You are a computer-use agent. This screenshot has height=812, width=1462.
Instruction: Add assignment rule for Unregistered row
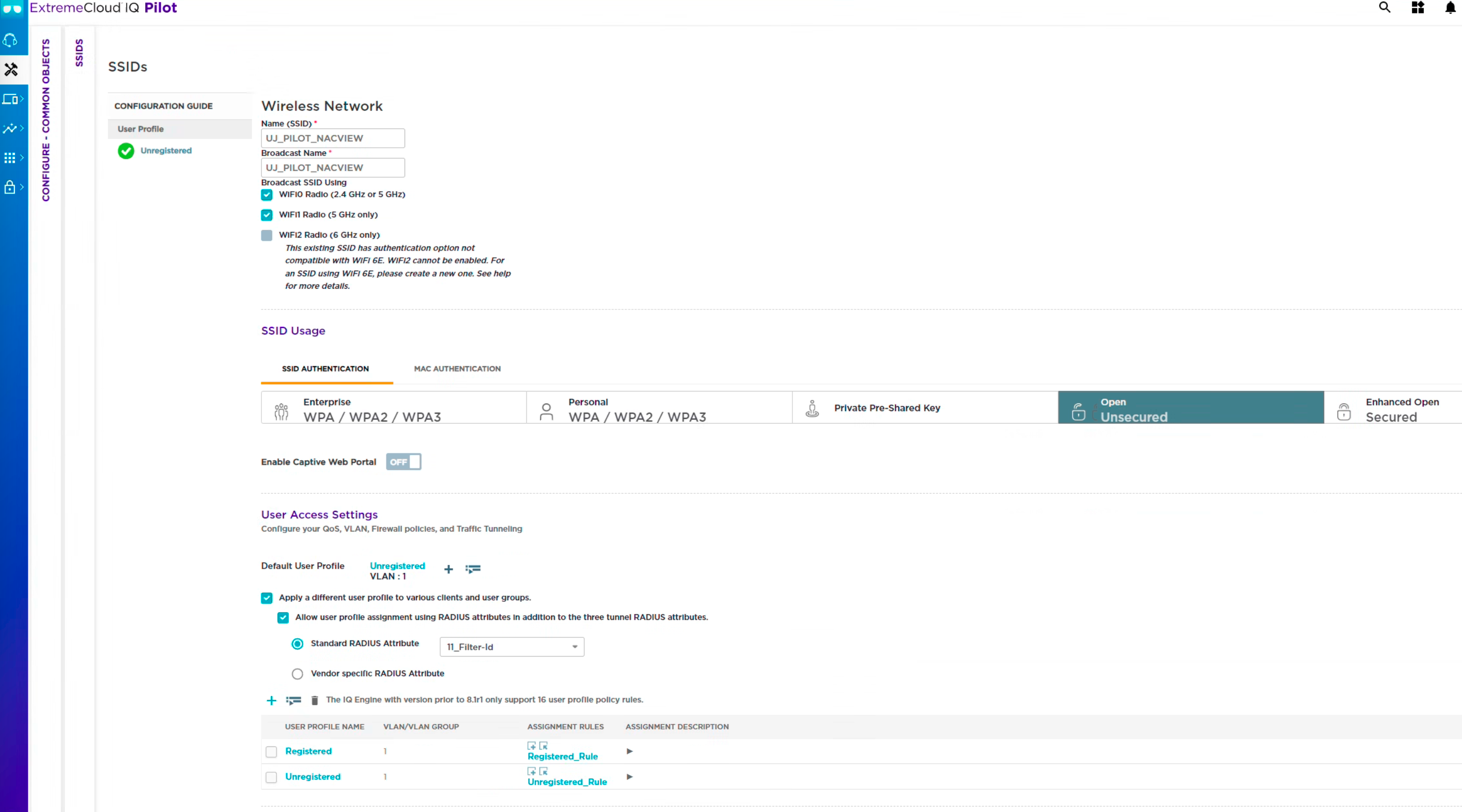pyautogui.click(x=531, y=771)
